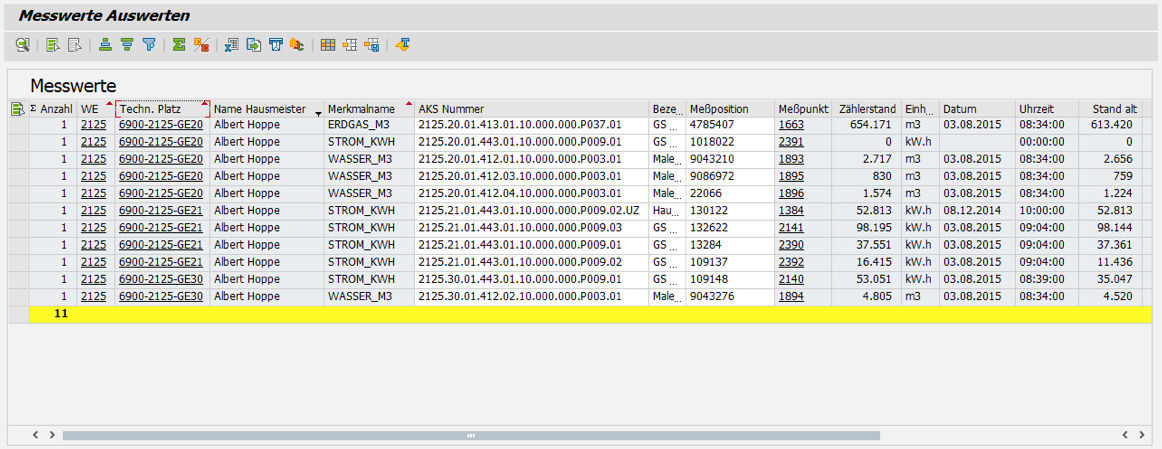
Task: Select row with Meßpunkt 1663
Action: point(17,125)
